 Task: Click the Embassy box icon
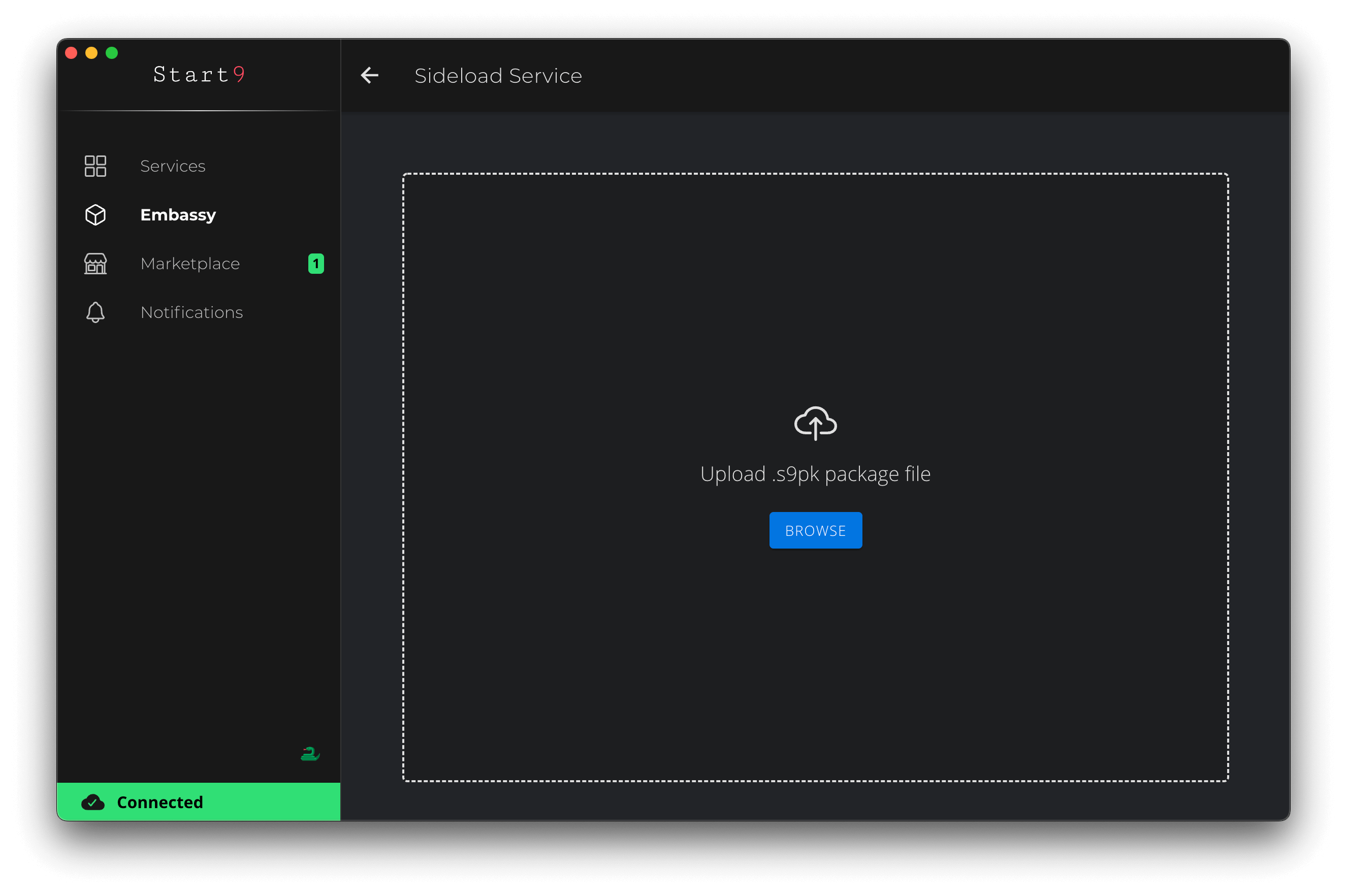95,215
